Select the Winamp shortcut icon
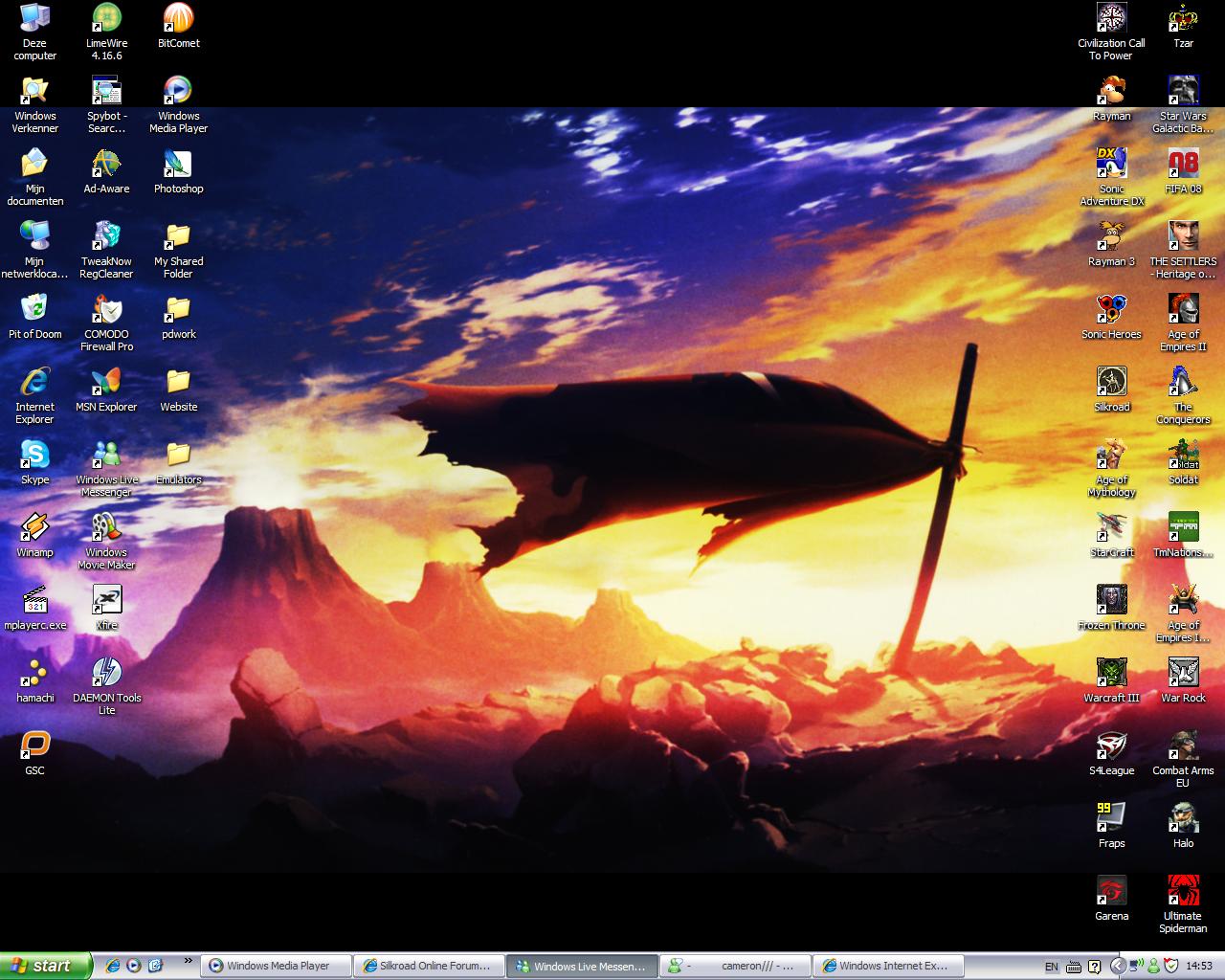The image size is (1225, 980). [34, 529]
